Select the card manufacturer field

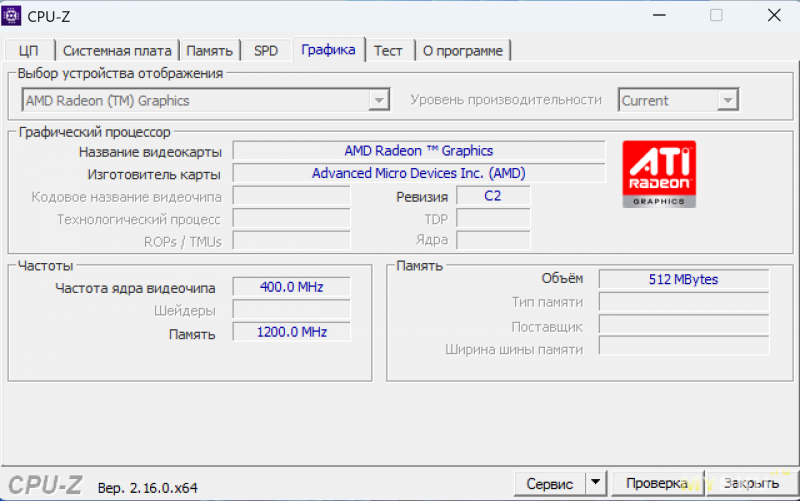coord(418,173)
